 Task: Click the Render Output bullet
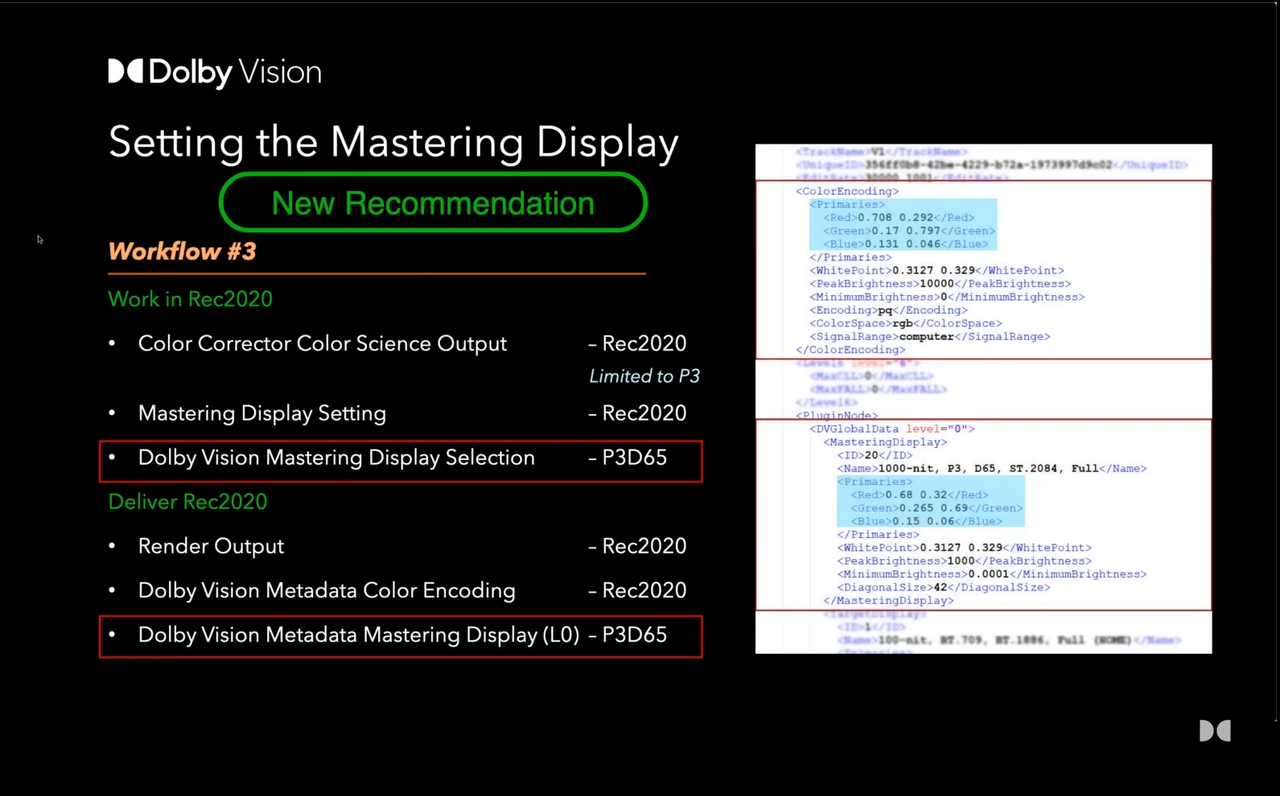211,546
